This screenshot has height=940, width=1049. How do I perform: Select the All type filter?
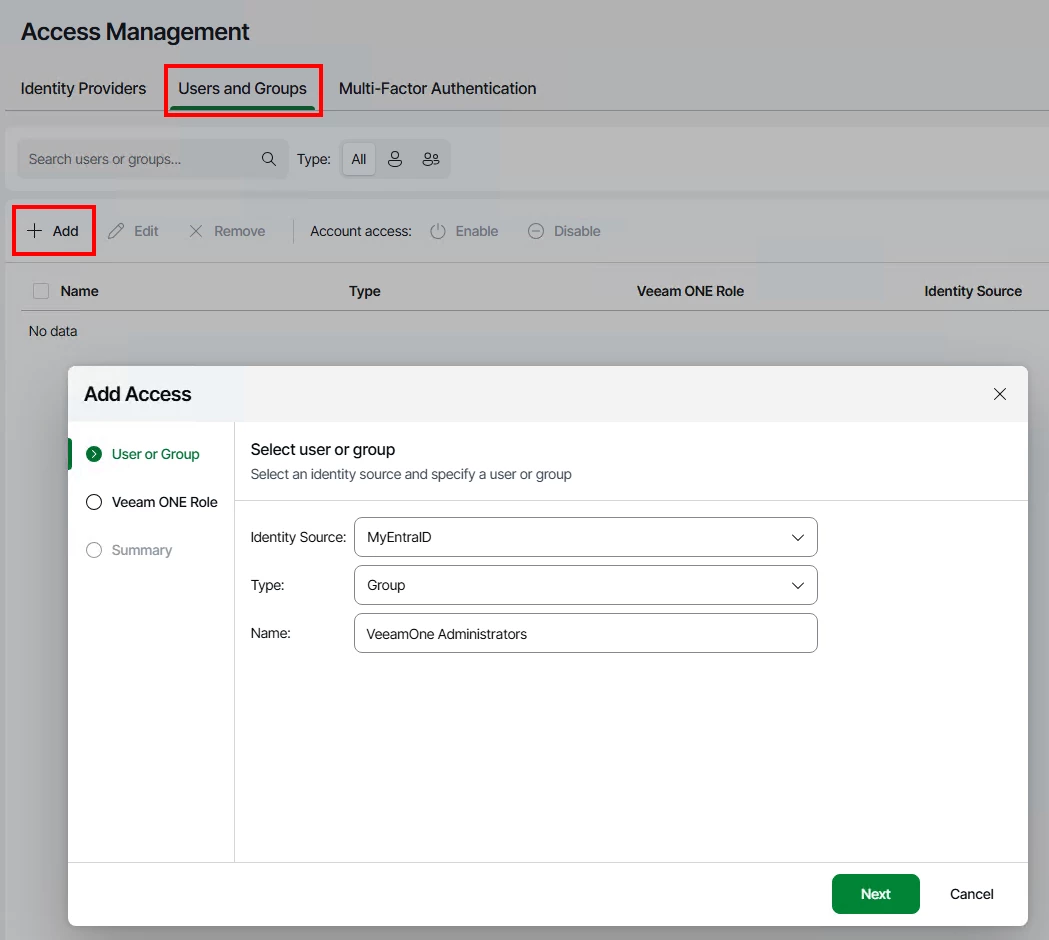(x=359, y=159)
